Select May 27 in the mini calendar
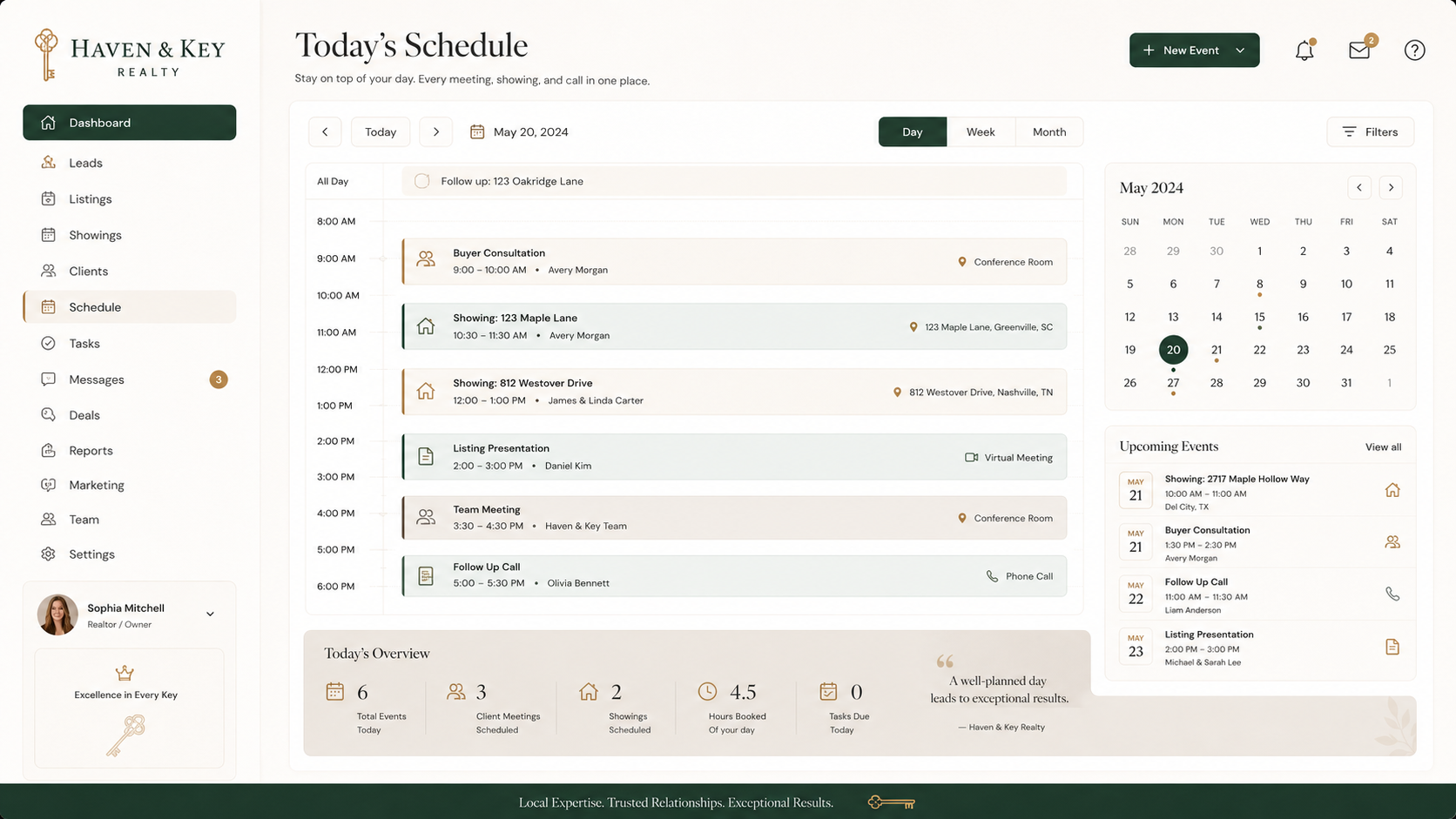 [x=1173, y=383]
